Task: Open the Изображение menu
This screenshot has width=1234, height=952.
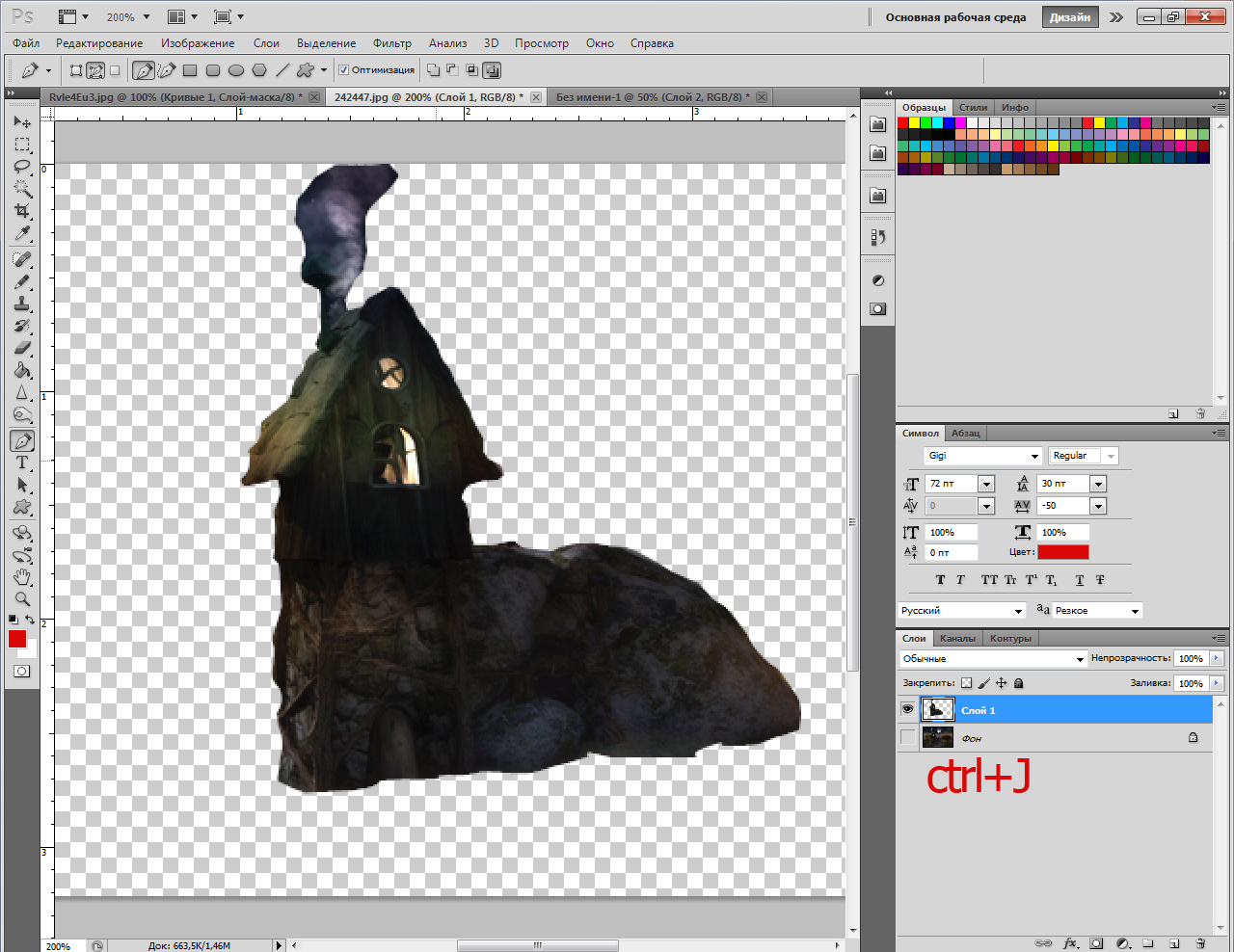Action: (x=198, y=43)
